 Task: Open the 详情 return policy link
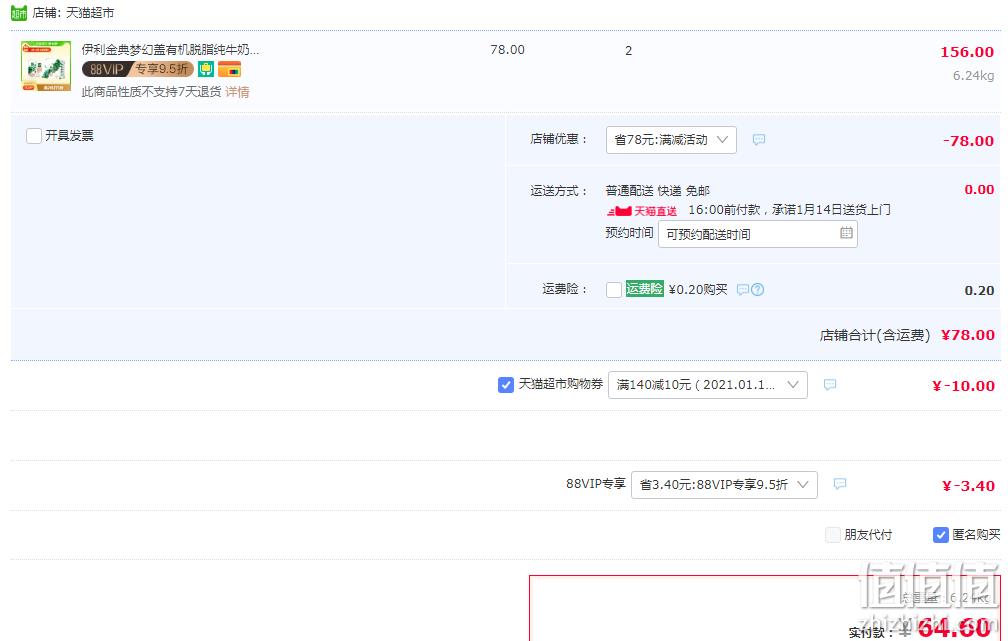point(237,92)
